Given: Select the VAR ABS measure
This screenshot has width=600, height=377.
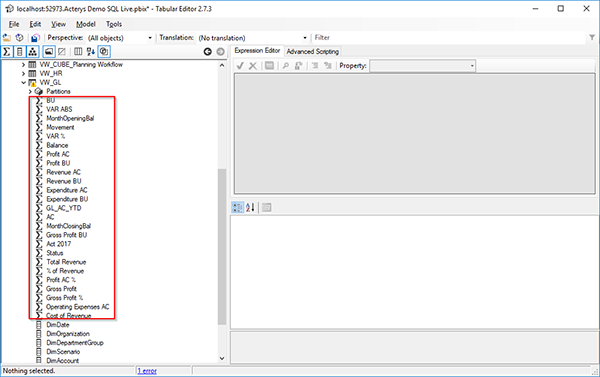Looking at the screenshot, I should click(59, 109).
